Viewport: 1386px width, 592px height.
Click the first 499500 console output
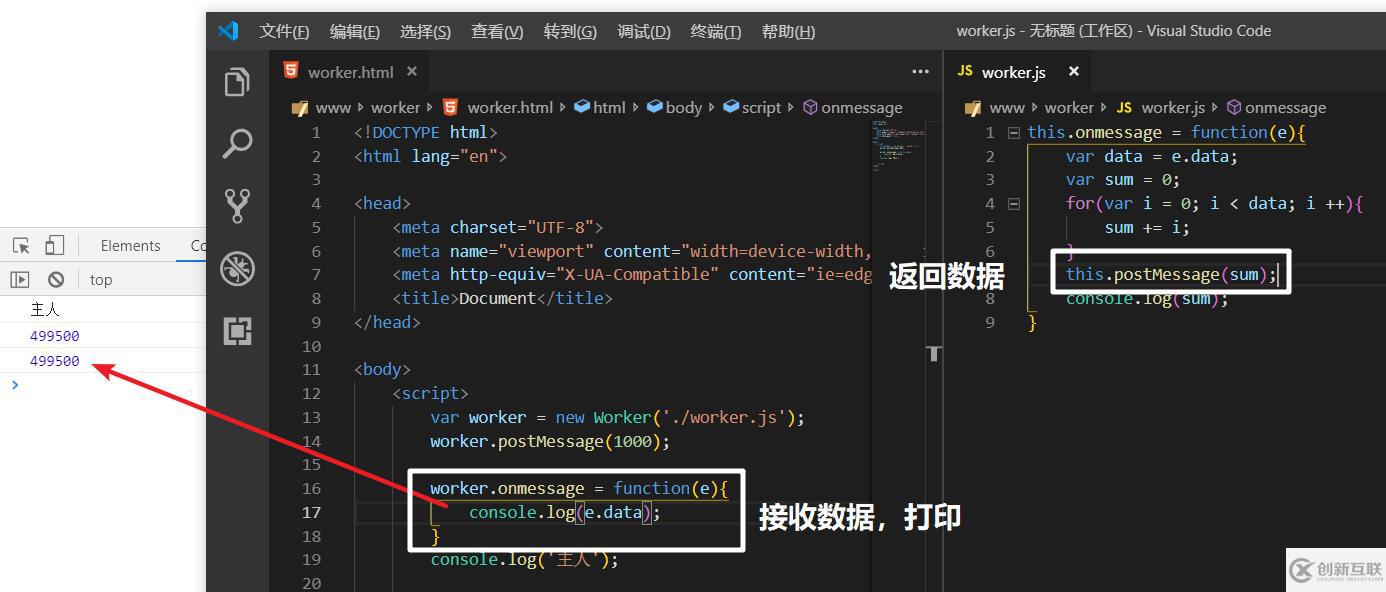(x=55, y=336)
